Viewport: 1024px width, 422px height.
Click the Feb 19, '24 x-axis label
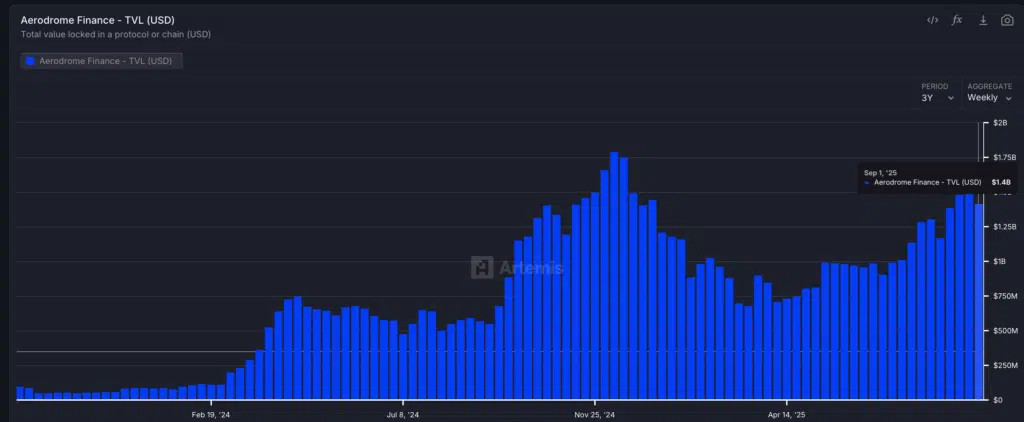point(211,413)
